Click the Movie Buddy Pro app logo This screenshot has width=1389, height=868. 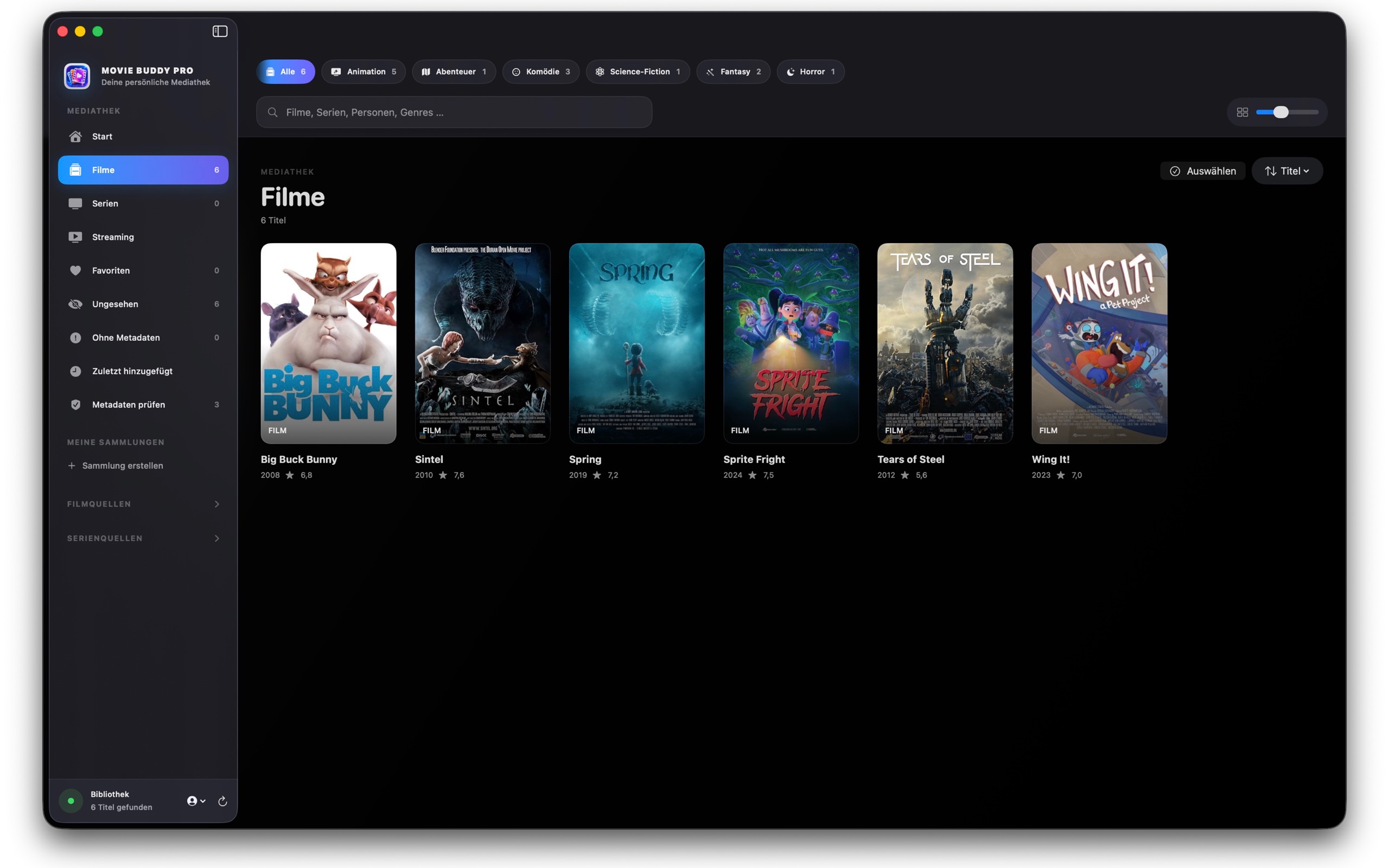click(77, 76)
